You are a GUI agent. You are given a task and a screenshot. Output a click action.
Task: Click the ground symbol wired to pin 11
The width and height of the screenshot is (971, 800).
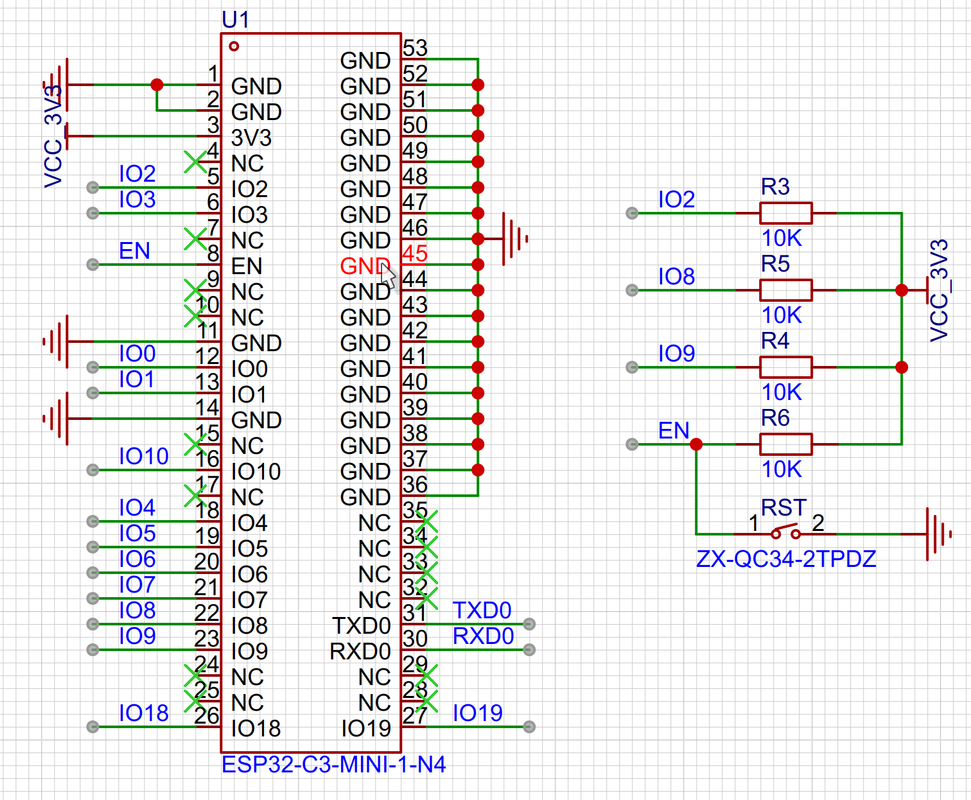(x=57, y=341)
